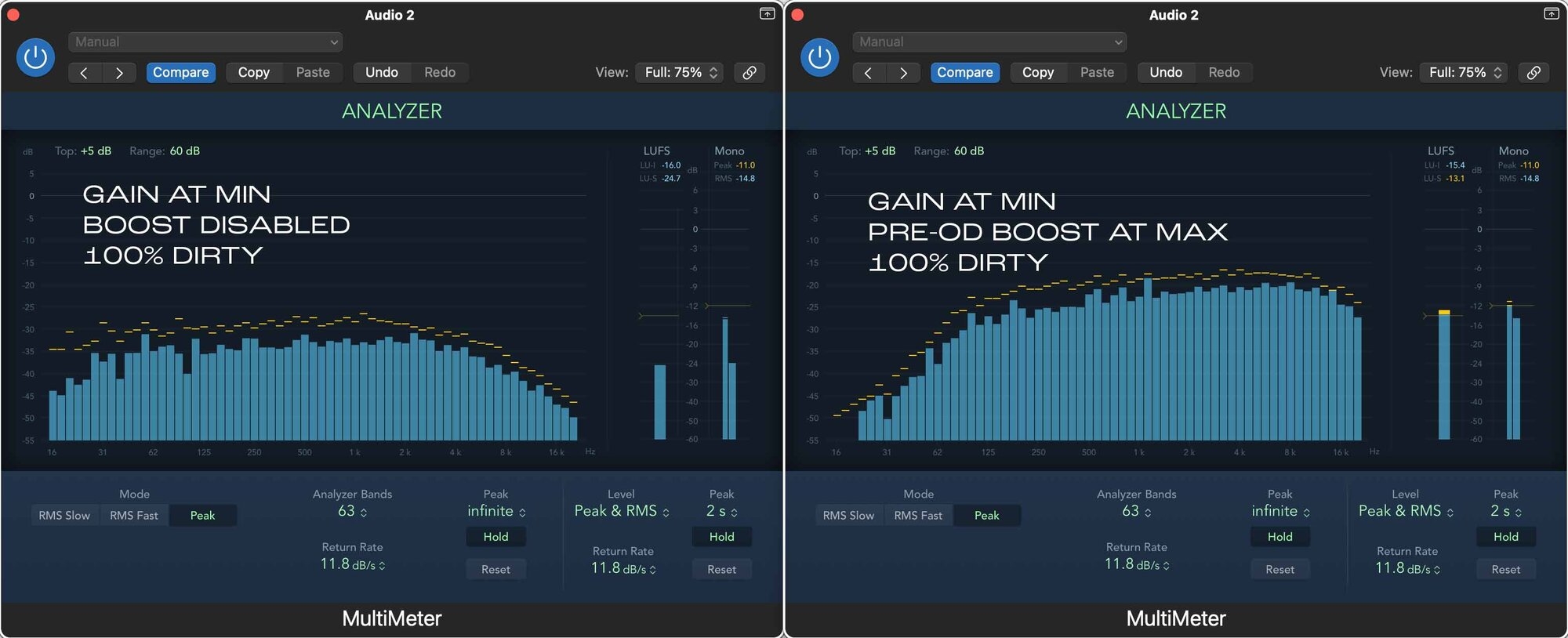This screenshot has height=638, width=1568.
Task: Go to next preset in right window
Action: [903, 73]
